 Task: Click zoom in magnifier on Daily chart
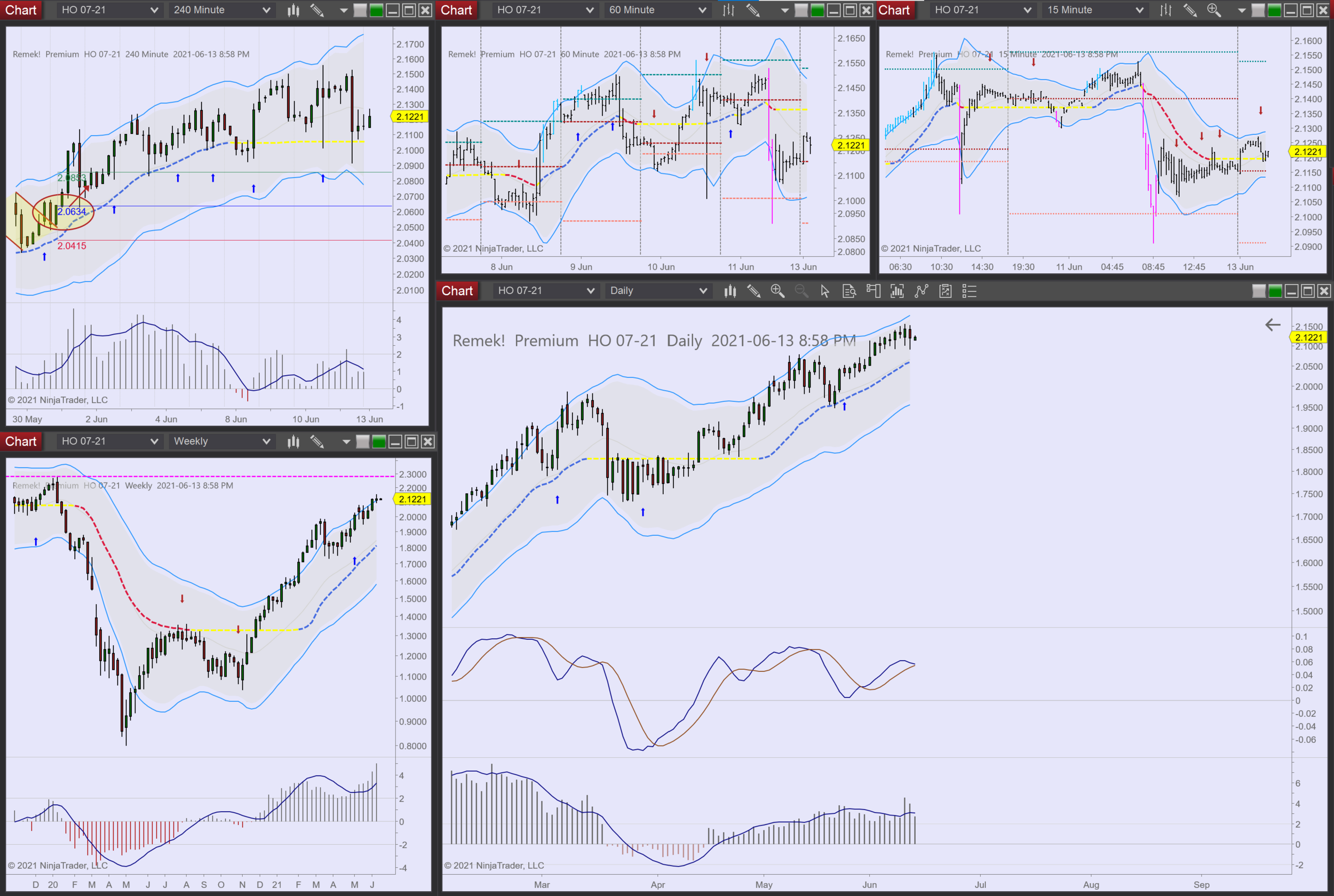[x=777, y=291]
